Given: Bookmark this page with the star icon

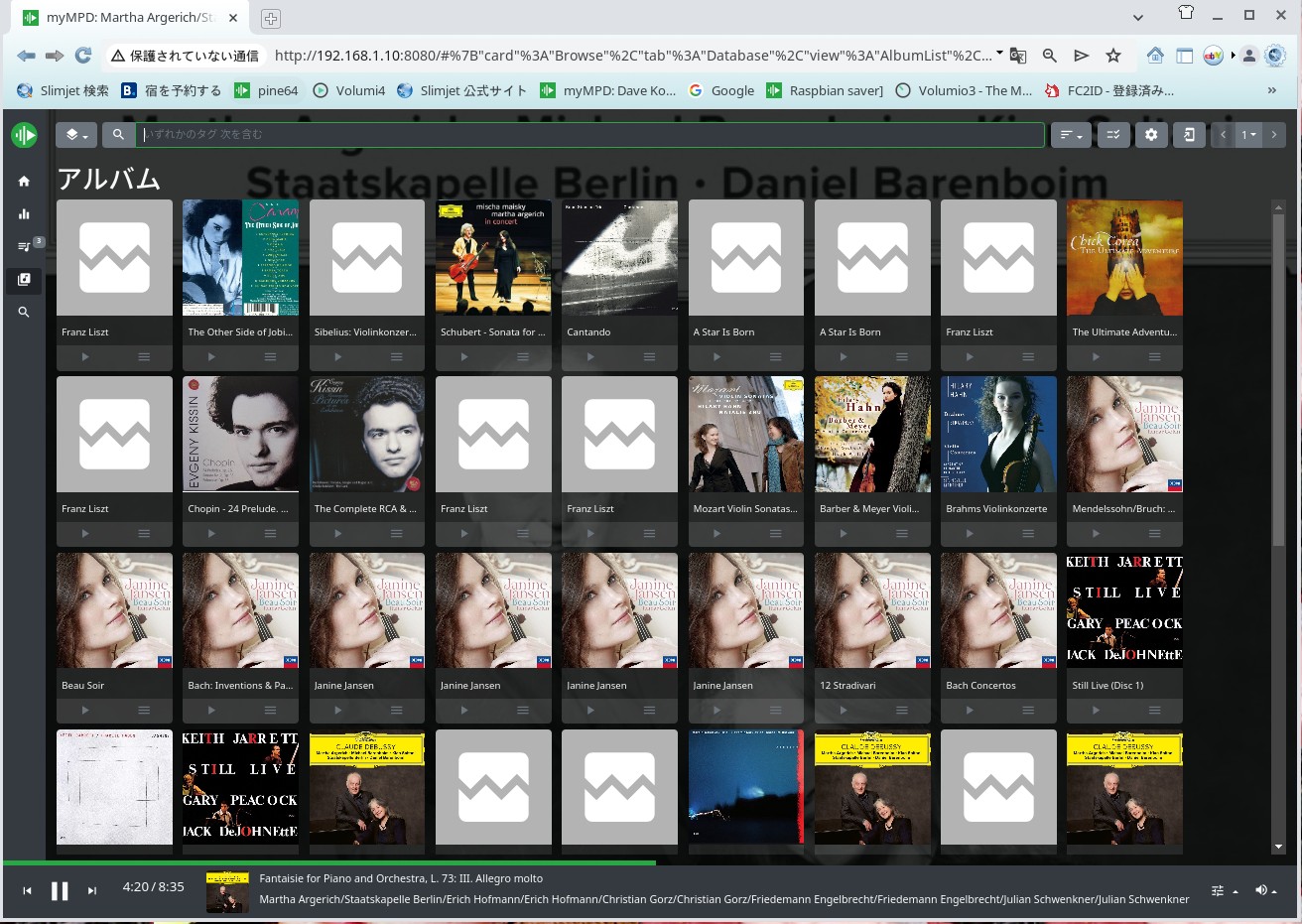Looking at the screenshot, I should (x=1113, y=56).
